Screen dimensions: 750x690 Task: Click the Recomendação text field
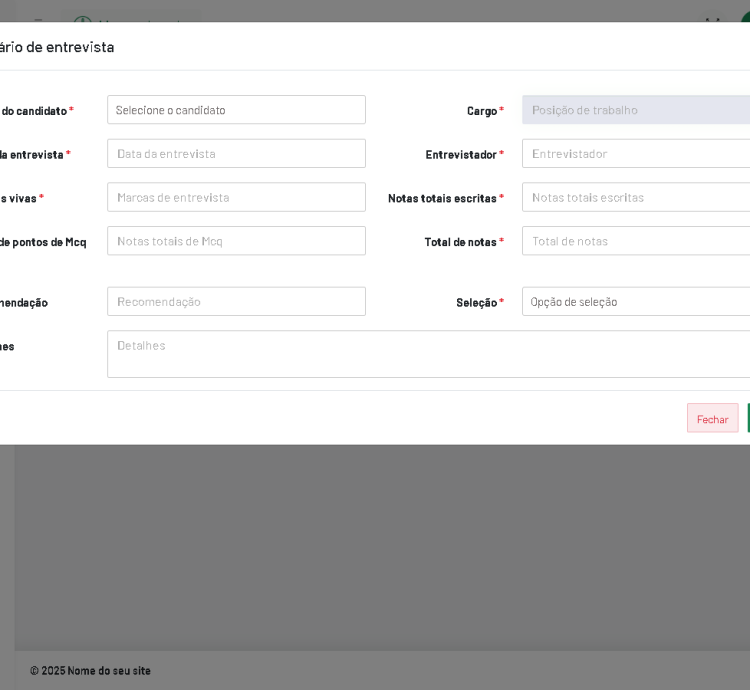point(236,302)
